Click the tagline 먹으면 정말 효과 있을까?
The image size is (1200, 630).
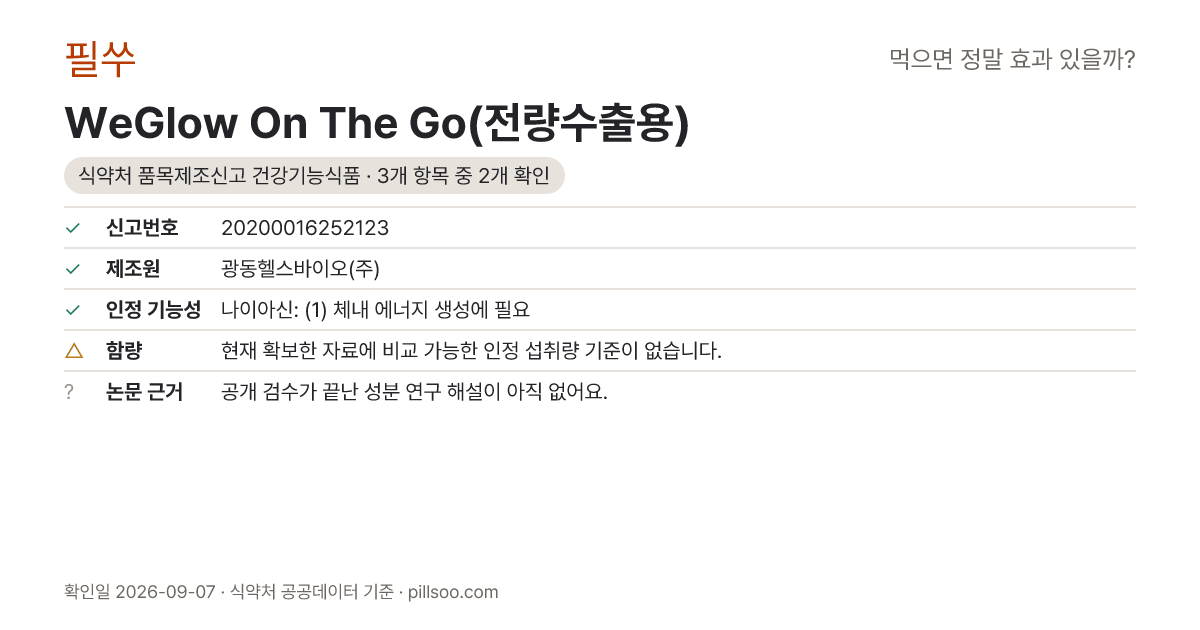coord(1012,60)
